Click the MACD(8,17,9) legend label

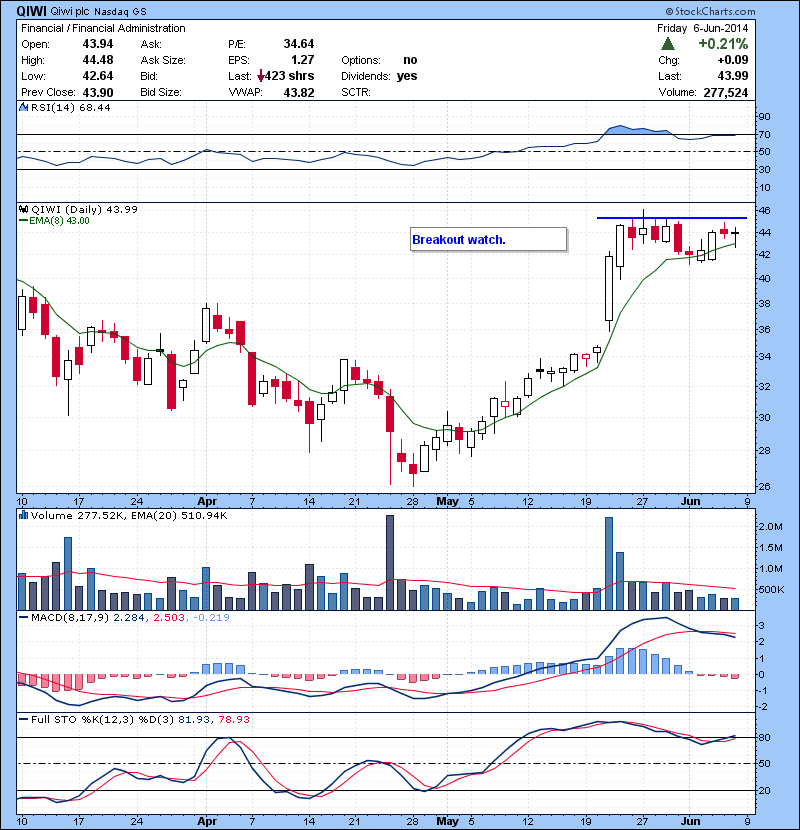(71, 617)
